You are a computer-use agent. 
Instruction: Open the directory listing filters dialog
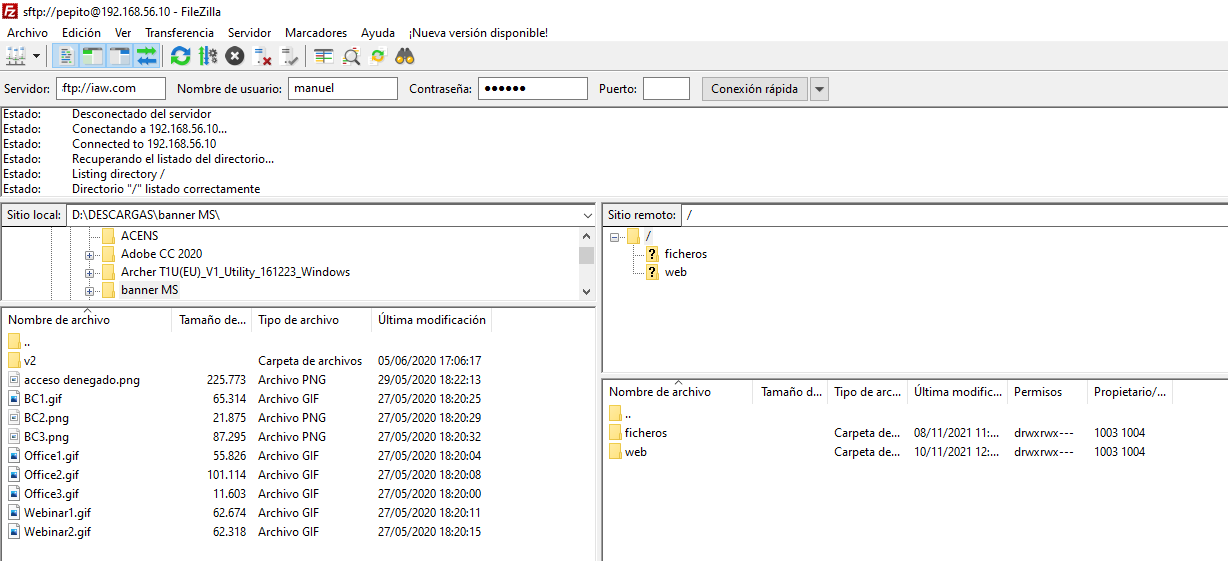point(323,56)
